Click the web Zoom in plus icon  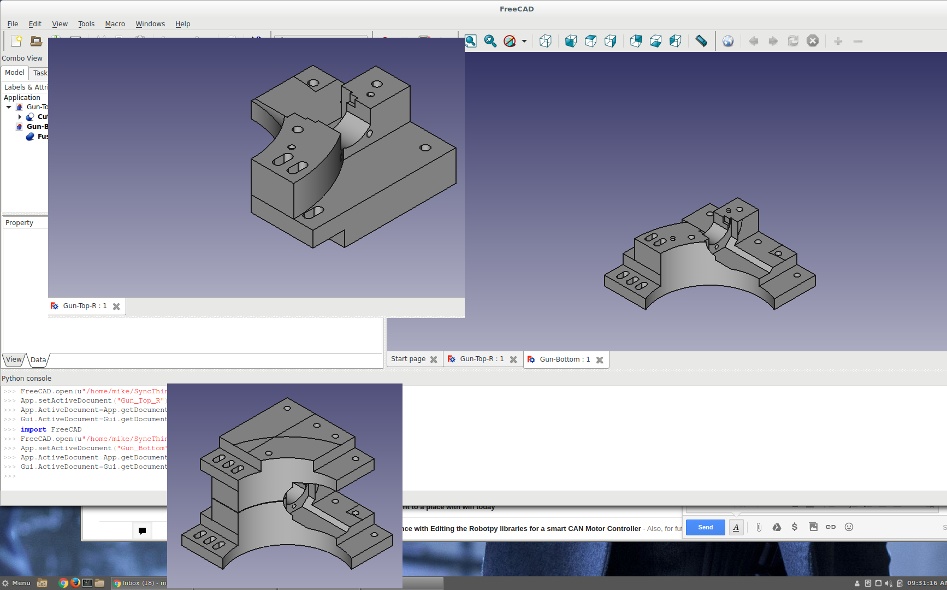[x=838, y=41]
